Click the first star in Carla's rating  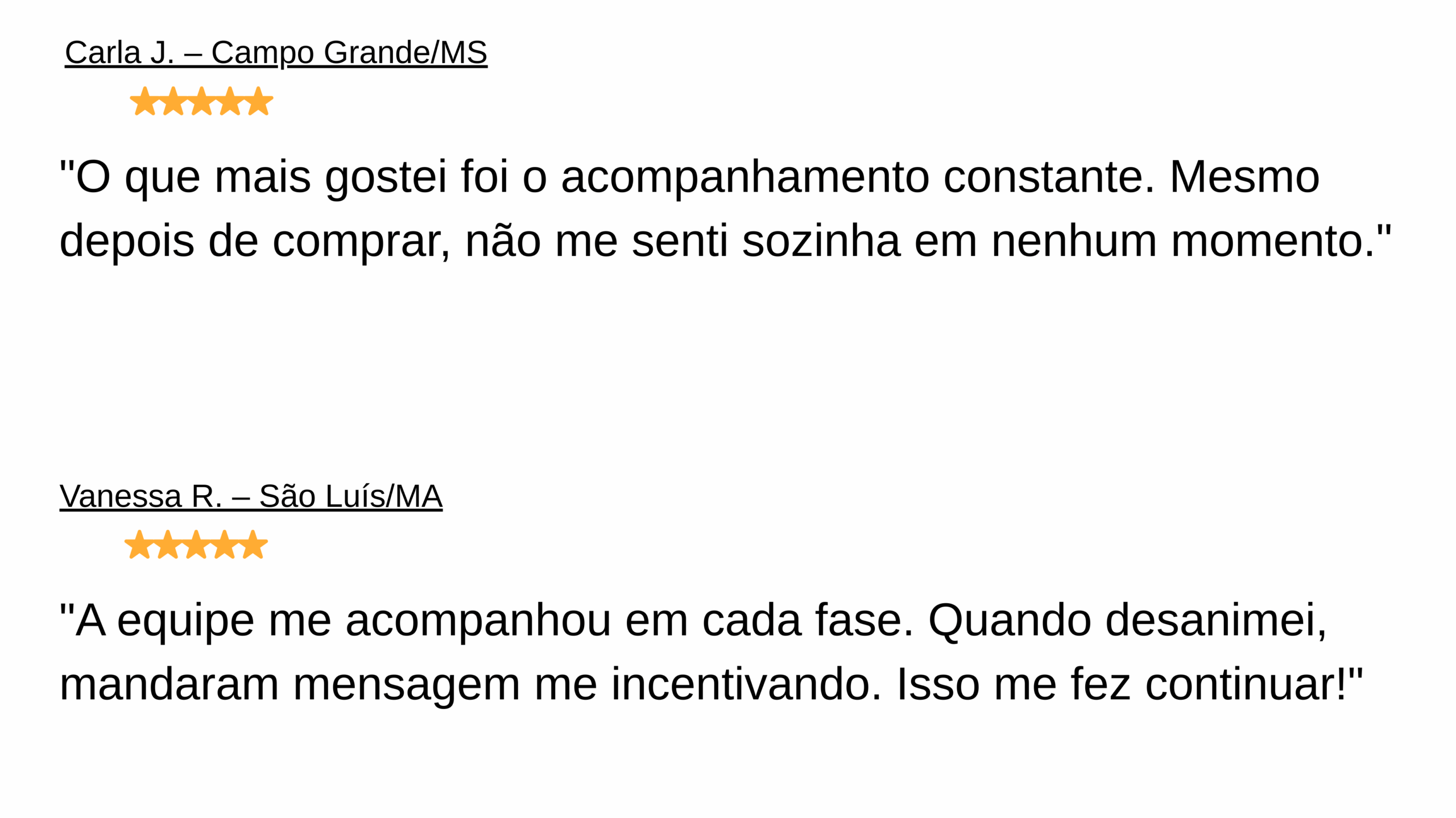pos(144,101)
